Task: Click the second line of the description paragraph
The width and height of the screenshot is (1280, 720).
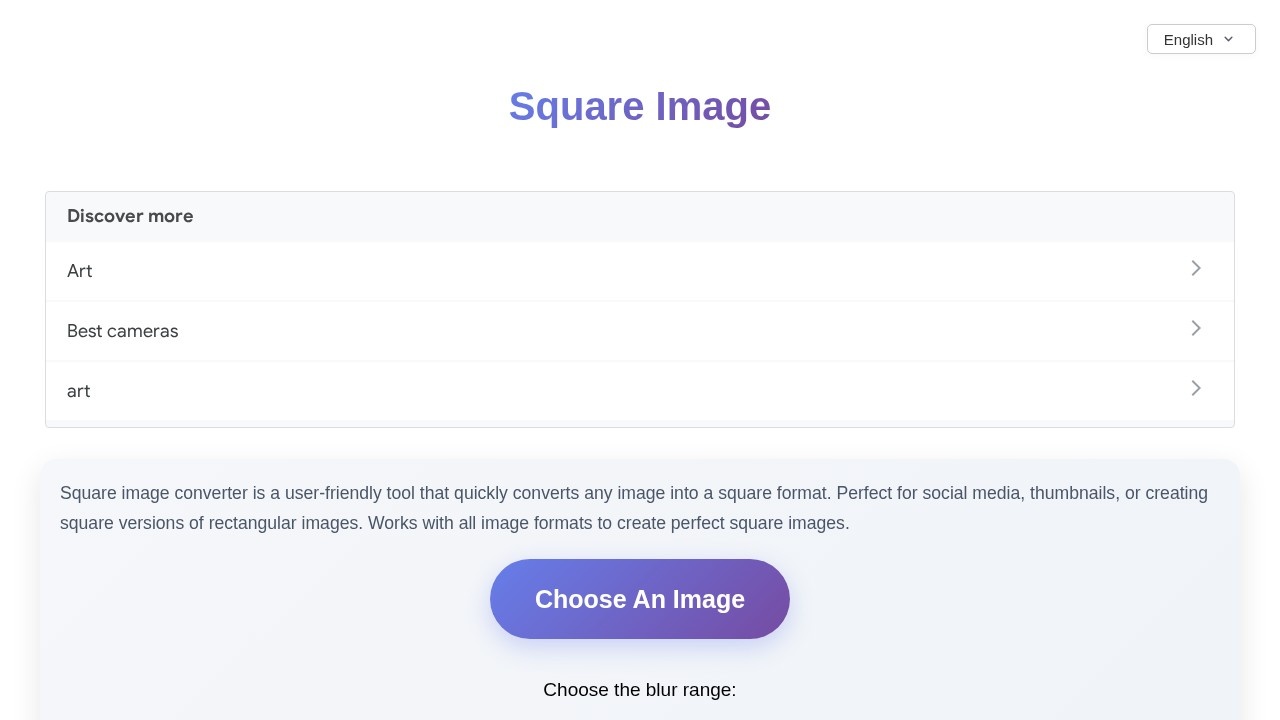Action: point(454,523)
